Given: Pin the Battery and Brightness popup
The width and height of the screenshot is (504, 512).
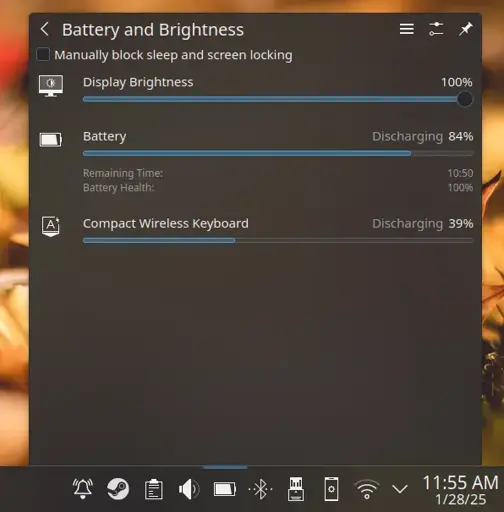Looking at the screenshot, I should coord(465,29).
